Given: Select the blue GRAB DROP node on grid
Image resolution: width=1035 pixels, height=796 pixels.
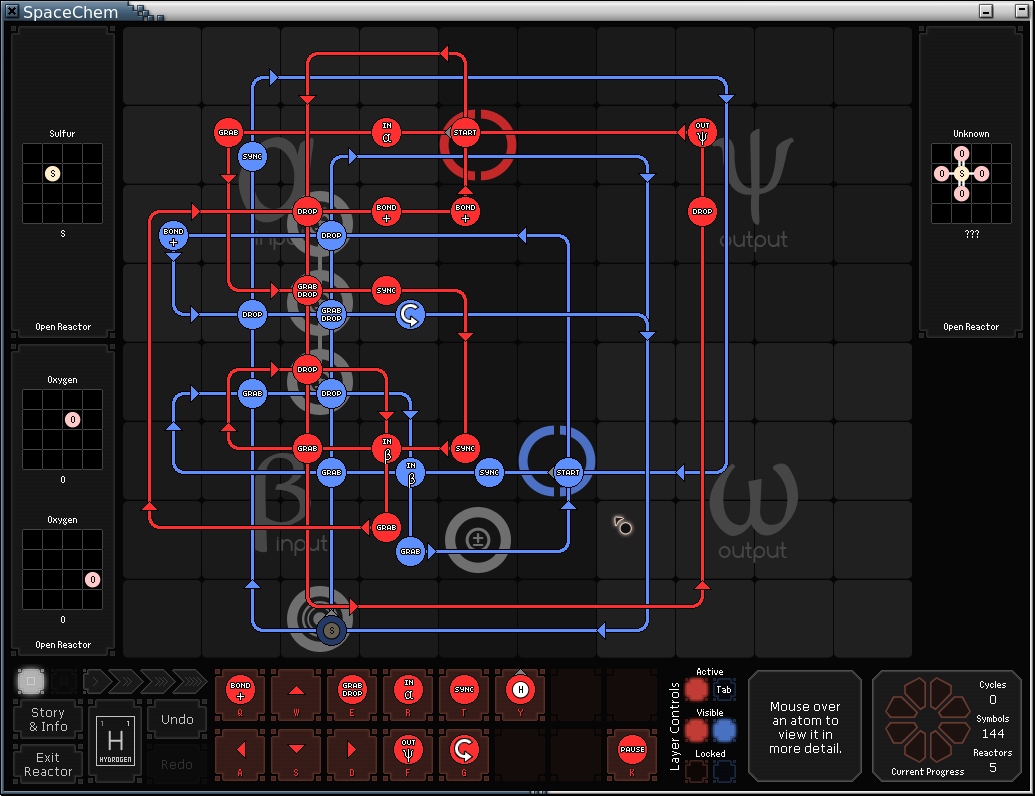Looking at the screenshot, I should click(x=331, y=315).
